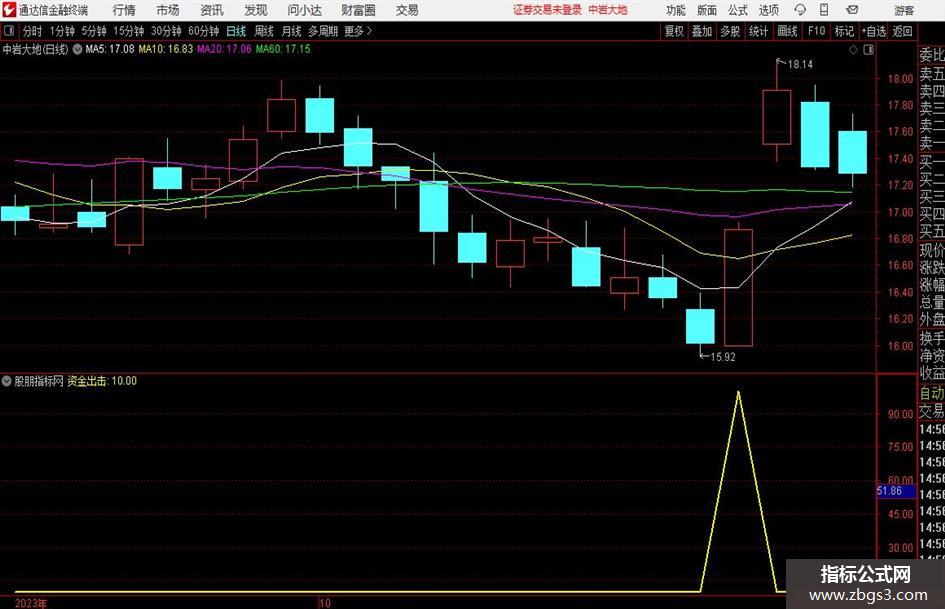This screenshot has width=945, height=609.
Task: Click the 统计 statistics button
Action: click(758, 31)
